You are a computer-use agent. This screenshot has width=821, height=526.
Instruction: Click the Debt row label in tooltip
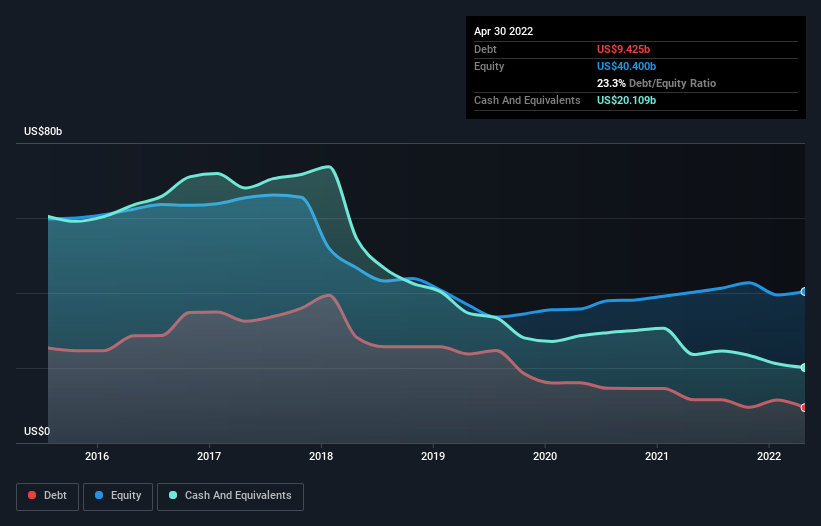click(485, 49)
